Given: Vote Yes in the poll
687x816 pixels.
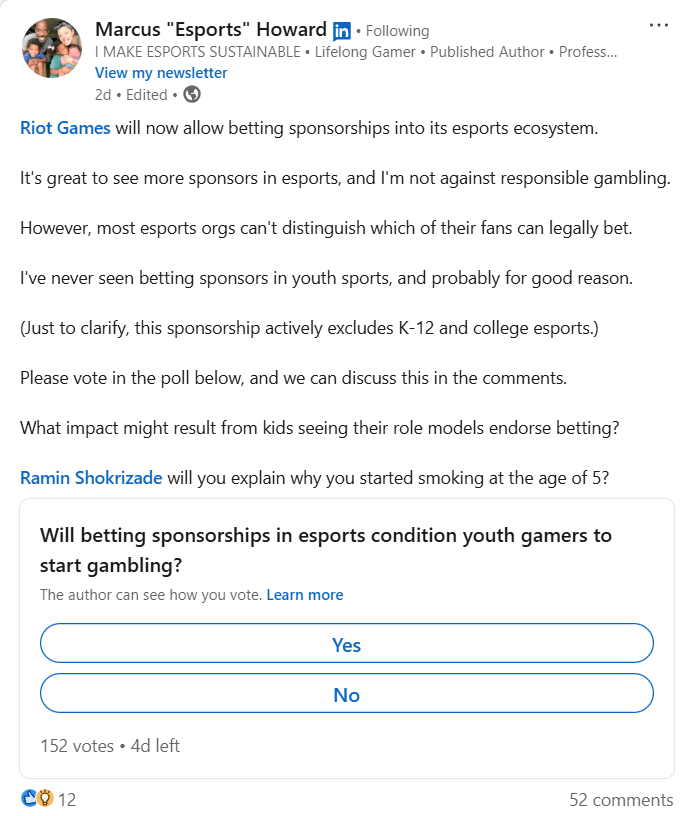Looking at the screenshot, I should click(347, 643).
